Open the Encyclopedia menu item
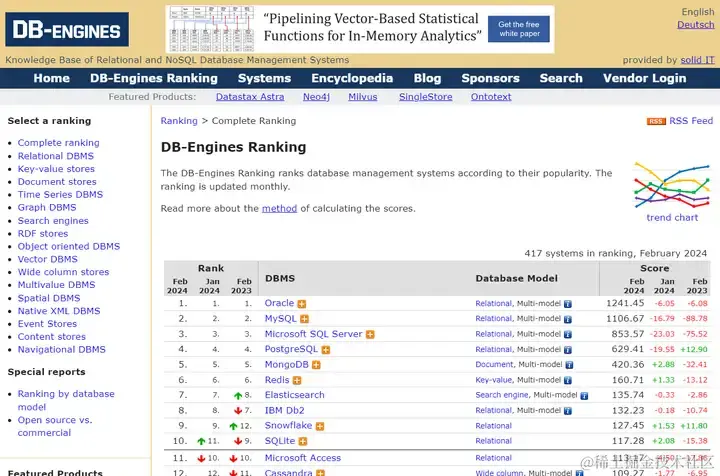Viewport: 720px width, 476px height. coord(352,78)
